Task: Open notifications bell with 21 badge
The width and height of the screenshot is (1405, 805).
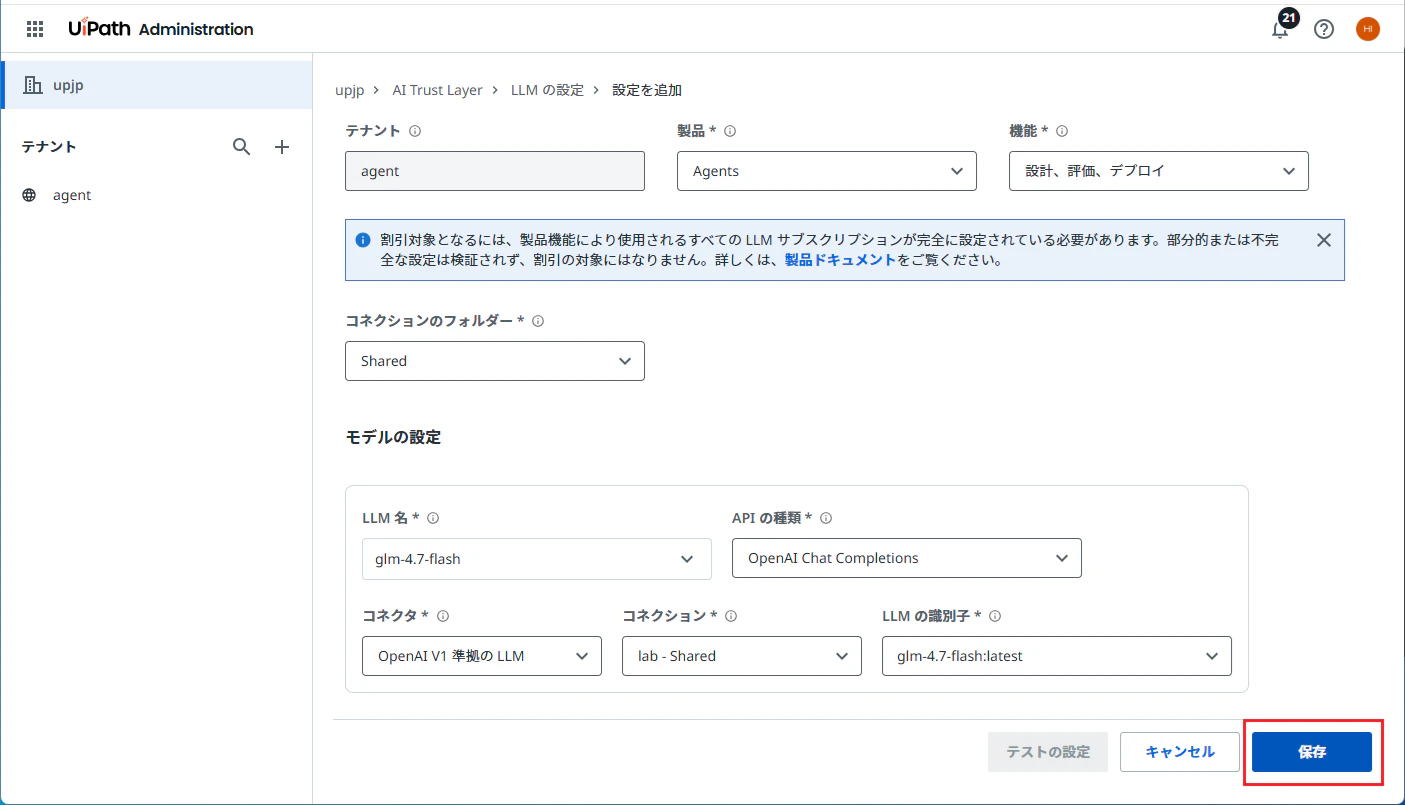Action: click(1280, 26)
